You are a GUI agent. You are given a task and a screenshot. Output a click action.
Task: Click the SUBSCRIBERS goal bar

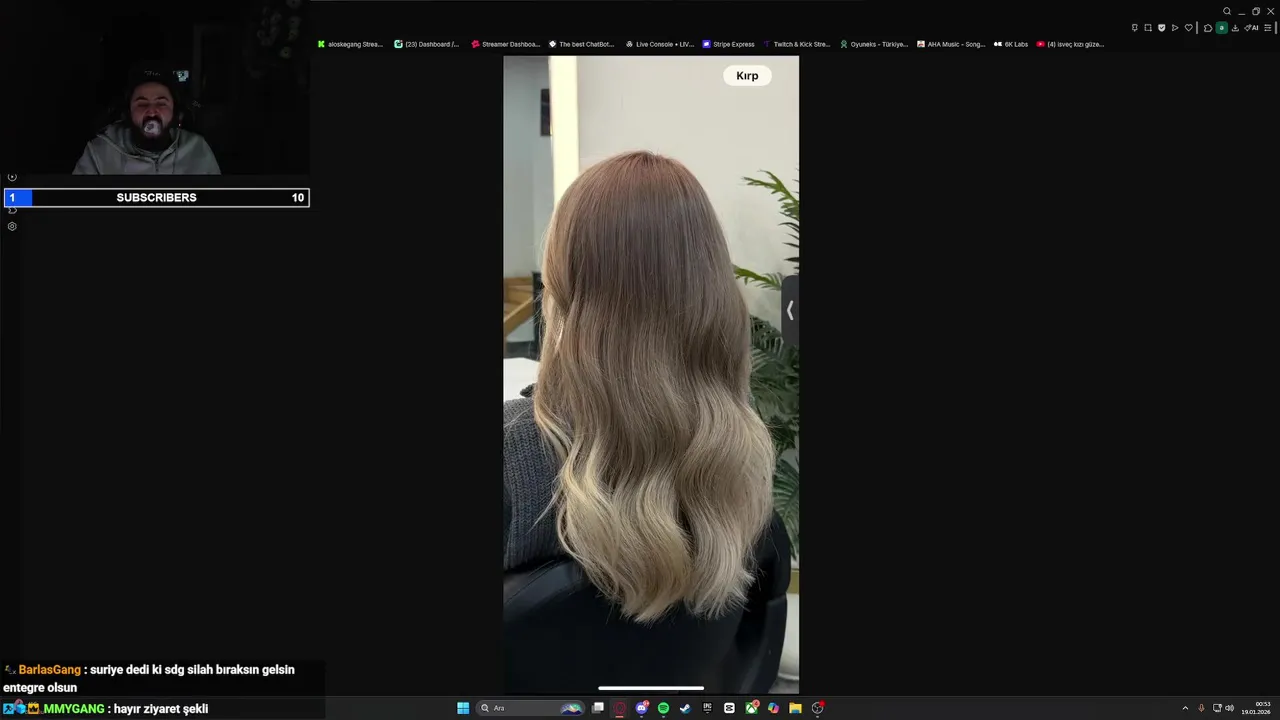(157, 198)
